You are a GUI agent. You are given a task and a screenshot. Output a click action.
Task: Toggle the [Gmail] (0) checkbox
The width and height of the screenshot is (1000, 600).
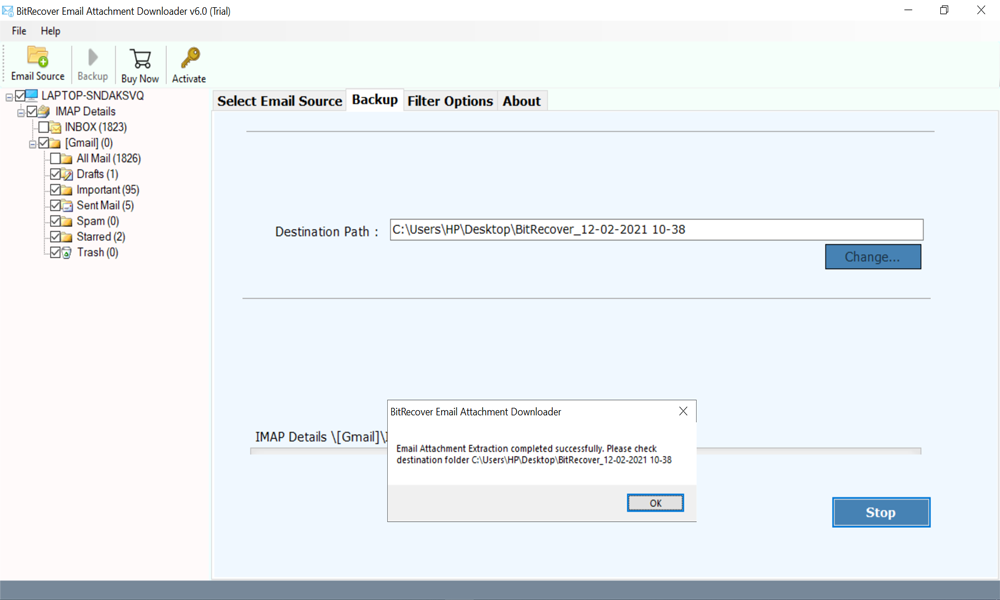click(x=43, y=143)
